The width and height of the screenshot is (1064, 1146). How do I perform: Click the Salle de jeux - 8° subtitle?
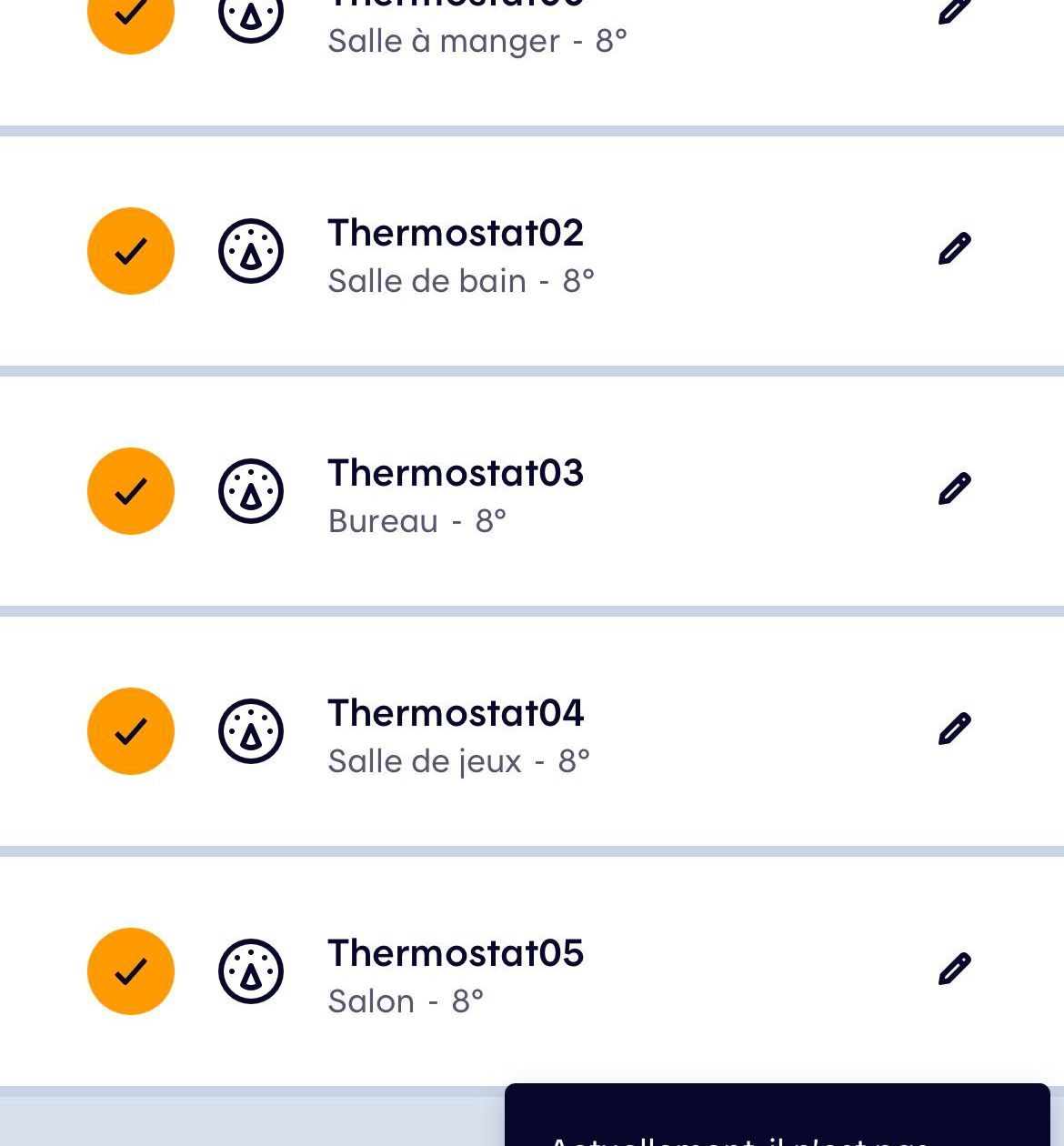pyautogui.click(x=459, y=761)
